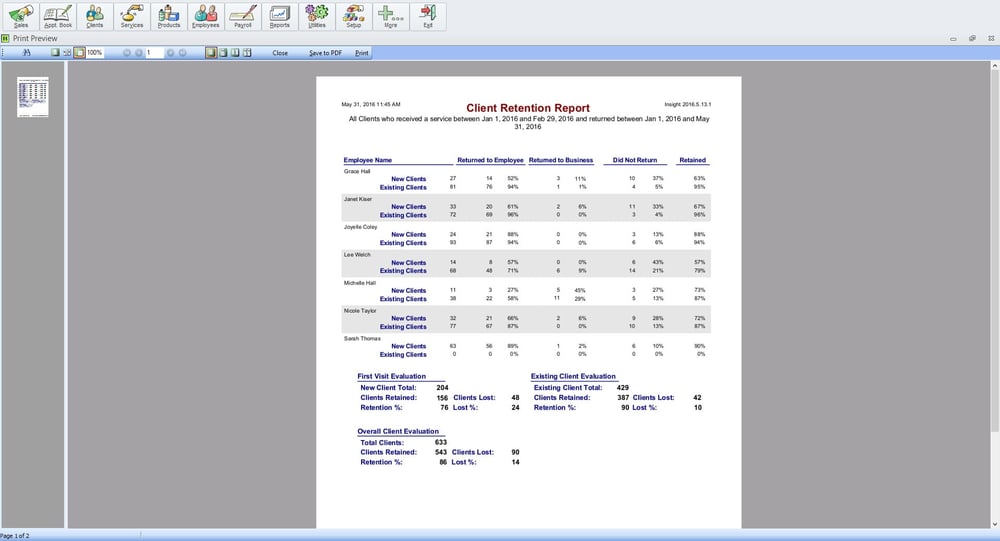Click the Existing Client Total value 429
The width and height of the screenshot is (1000, 541).
point(622,387)
